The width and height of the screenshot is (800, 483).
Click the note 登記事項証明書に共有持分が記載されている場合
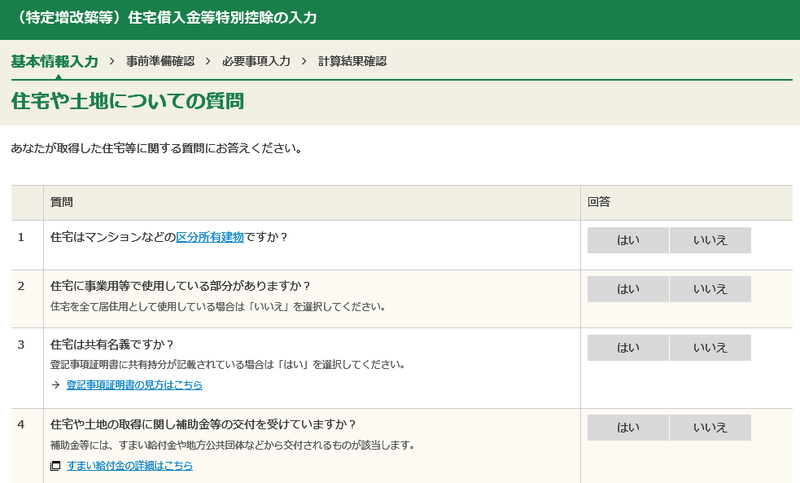coord(228,365)
